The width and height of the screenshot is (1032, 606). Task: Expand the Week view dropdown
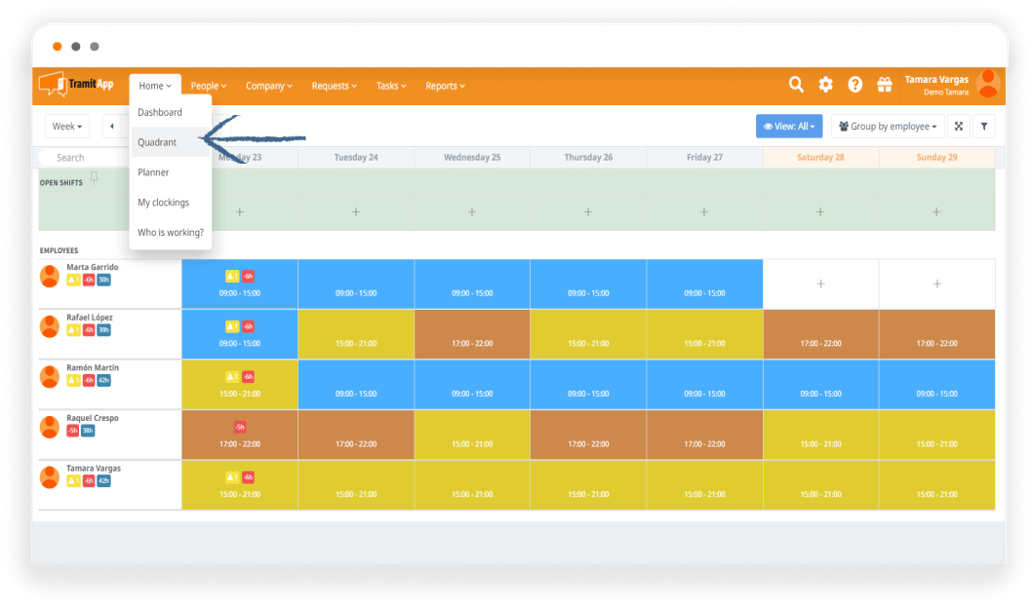click(x=67, y=127)
